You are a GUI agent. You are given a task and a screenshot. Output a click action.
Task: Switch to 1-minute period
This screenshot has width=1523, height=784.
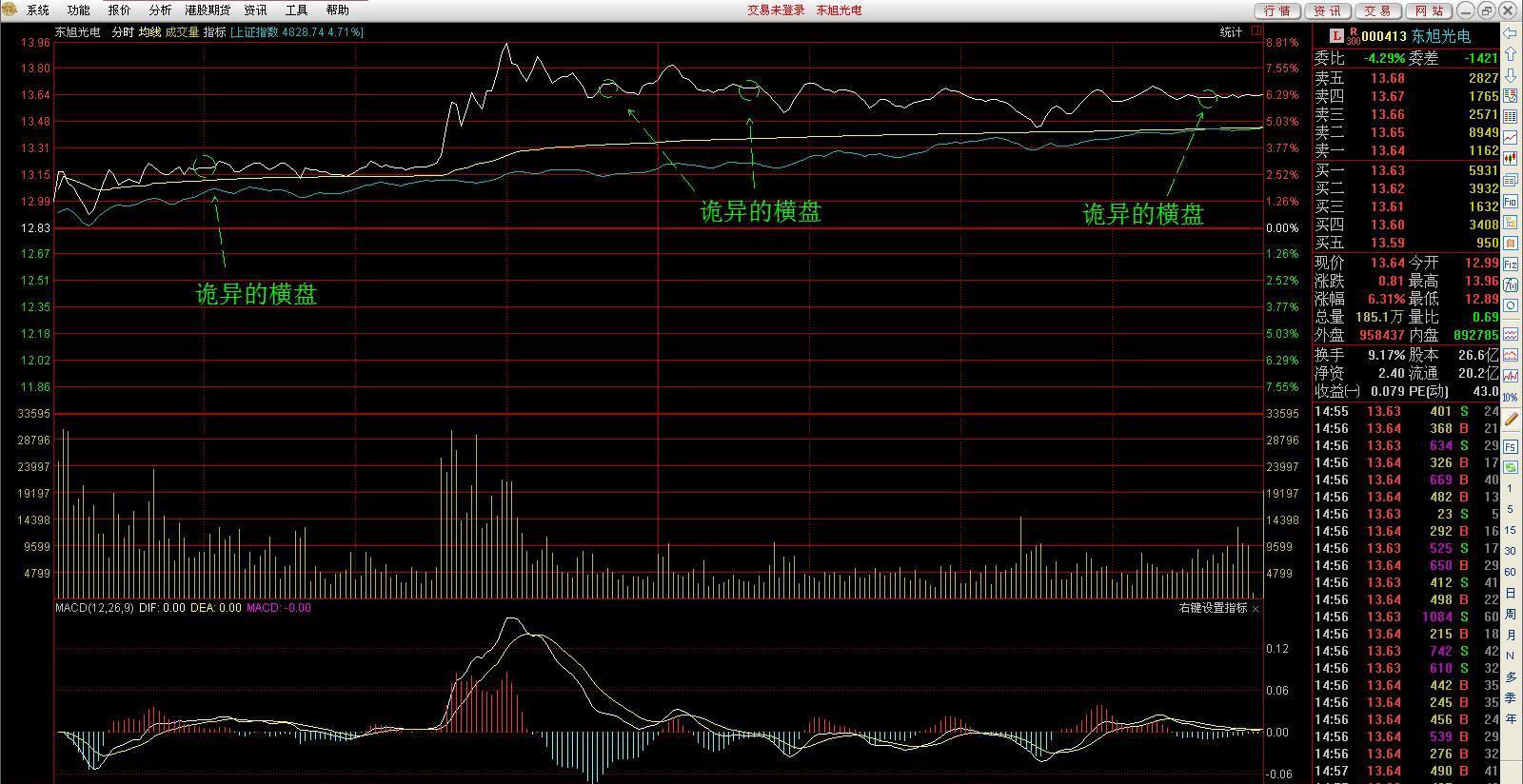click(x=1510, y=488)
